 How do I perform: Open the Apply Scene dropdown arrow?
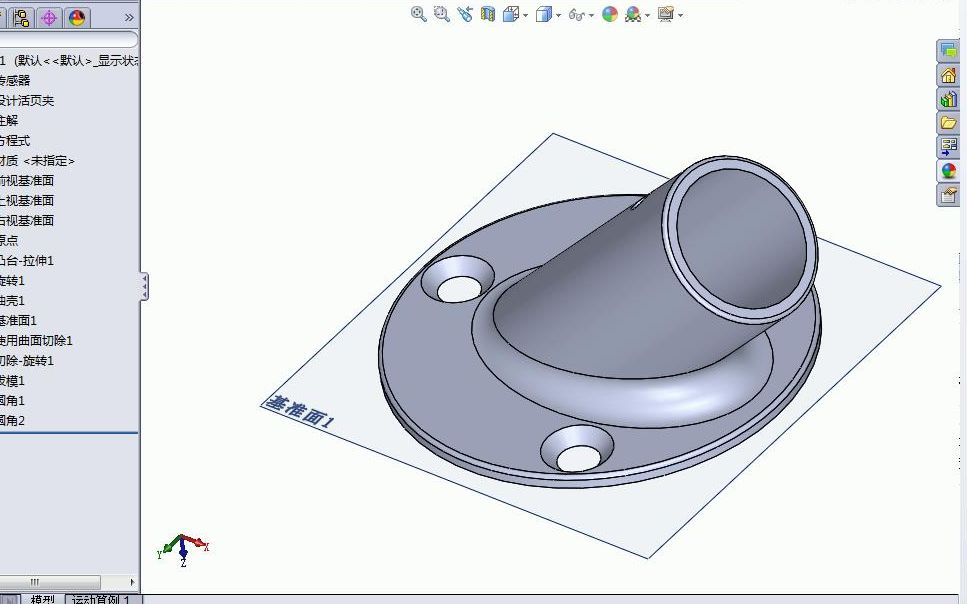(x=649, y=16)
